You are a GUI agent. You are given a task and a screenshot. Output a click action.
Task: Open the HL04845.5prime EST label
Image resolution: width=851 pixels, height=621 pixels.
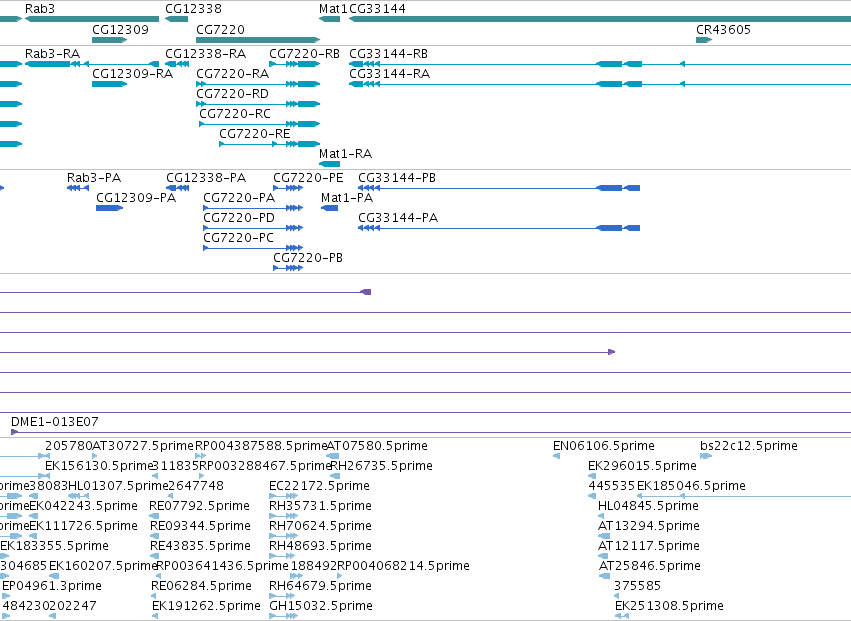tap(648, 506)
